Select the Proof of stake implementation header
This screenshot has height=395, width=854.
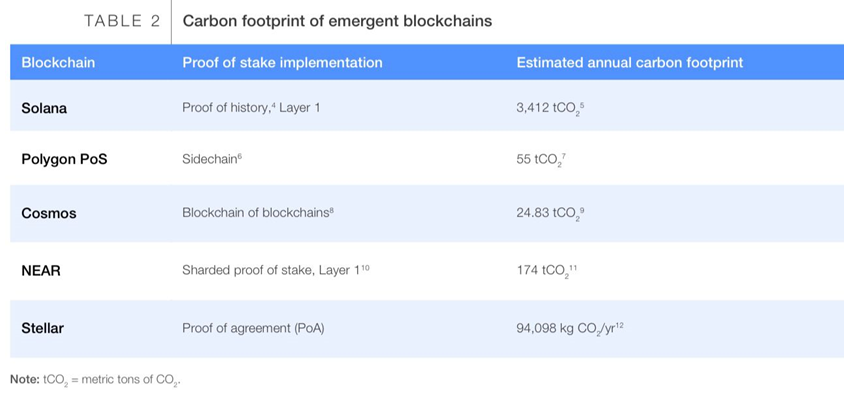pos(282,62)
